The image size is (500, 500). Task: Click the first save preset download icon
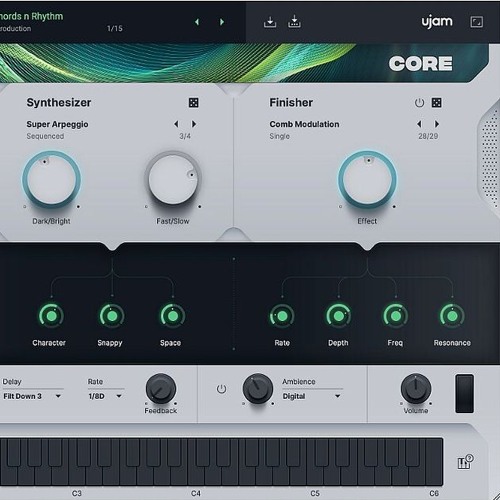point(270,22)
